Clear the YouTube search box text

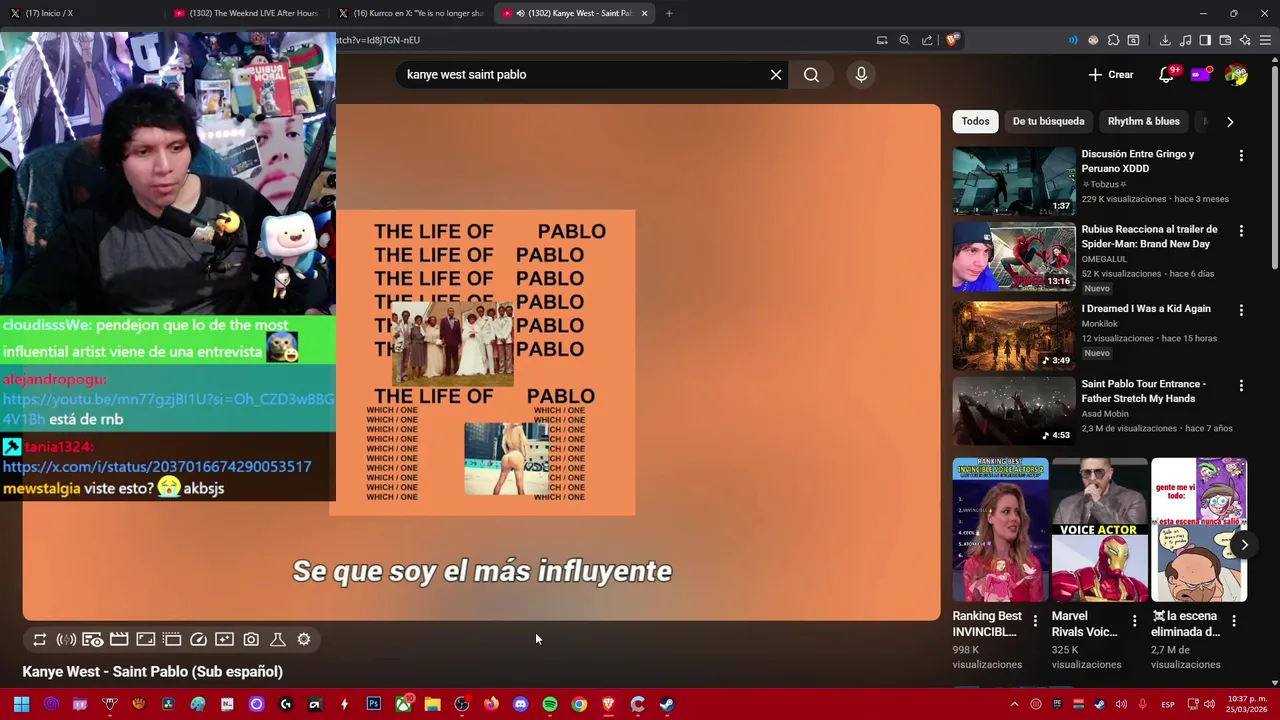(x=776, y=75)
